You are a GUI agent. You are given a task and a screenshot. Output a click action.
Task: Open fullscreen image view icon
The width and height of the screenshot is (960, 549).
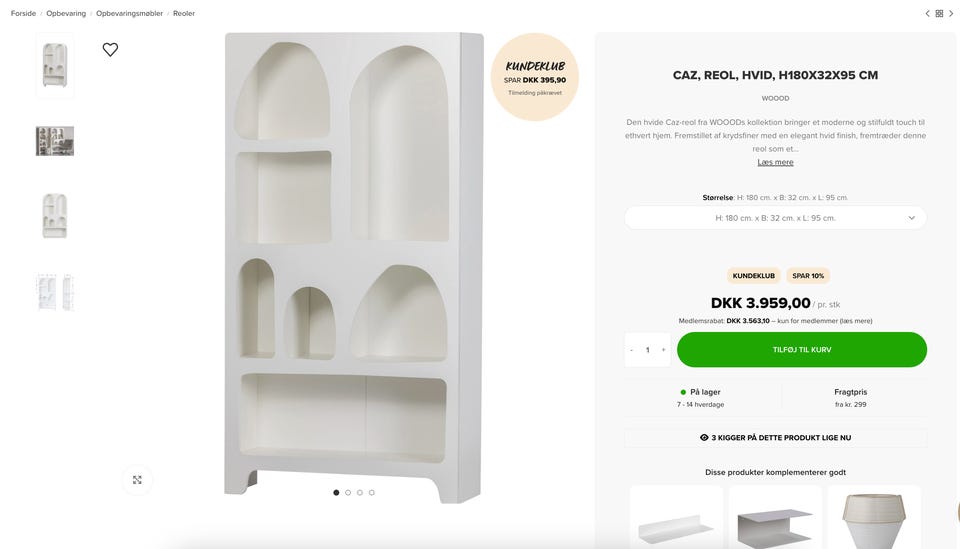[x=137, y=480]
